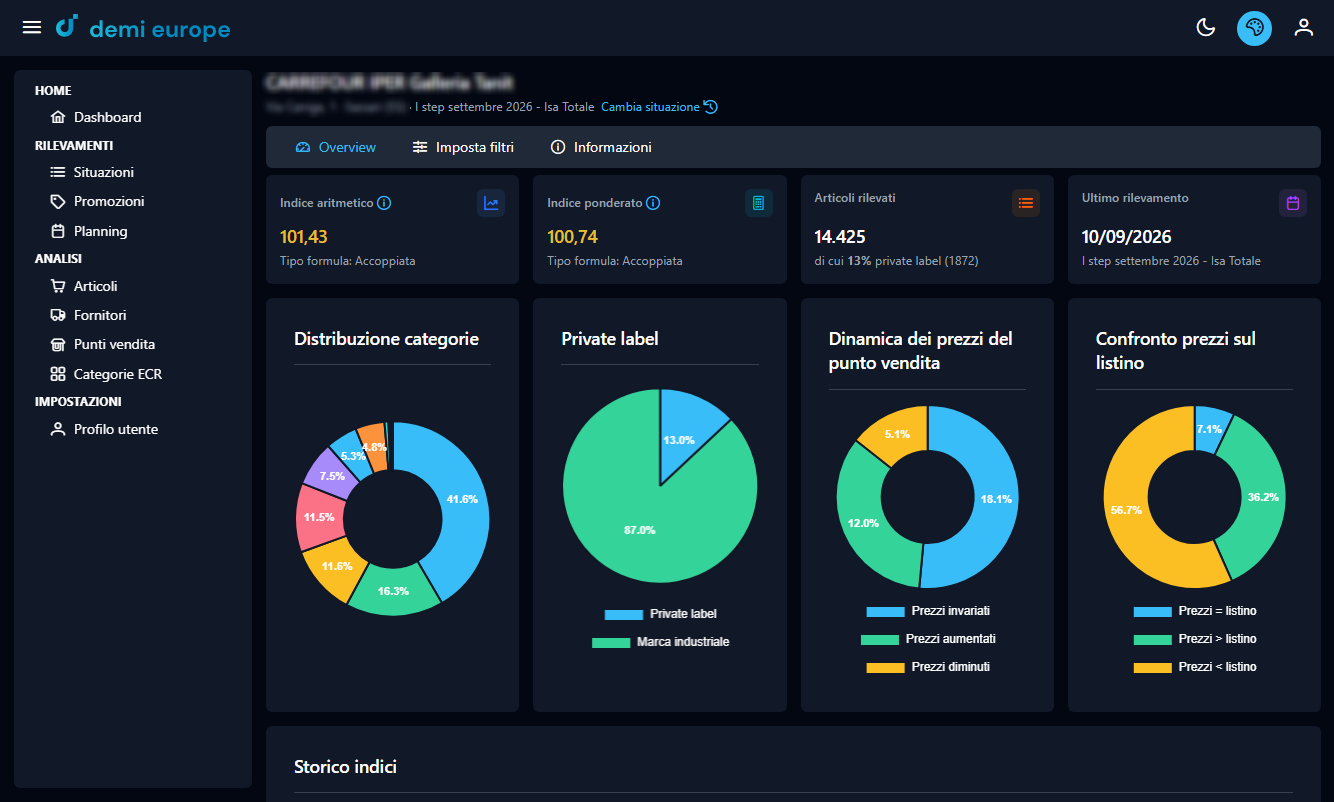Click calendar icon in Ultimo rilevamento card
The image size is (1334, 802).
1293,203
